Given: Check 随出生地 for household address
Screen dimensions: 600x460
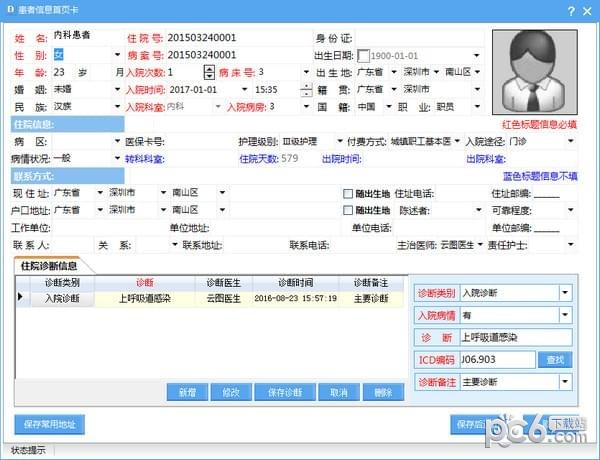Looking at the screenshot, I should [x=348, y=211].
